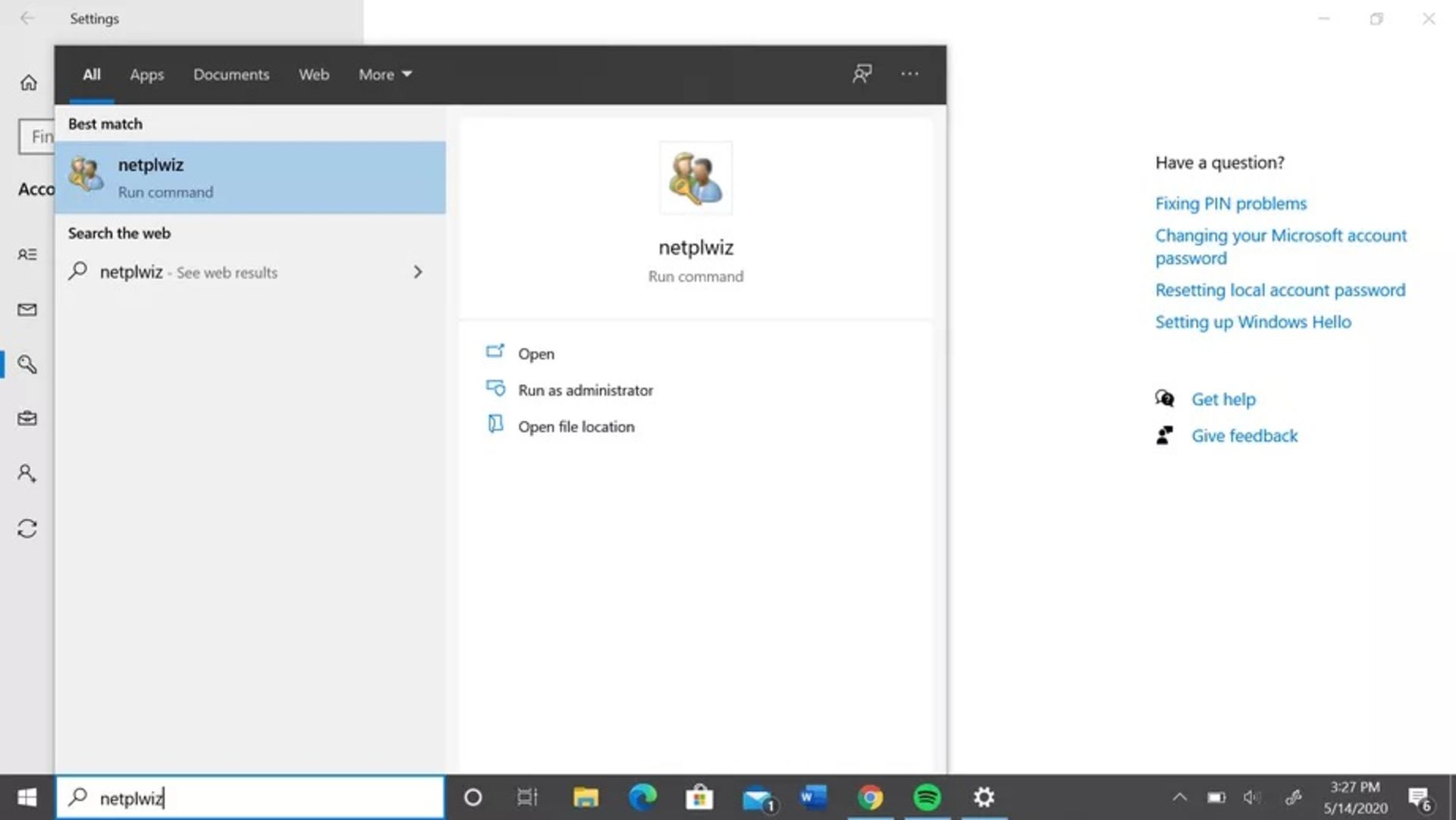The width and height of the screenshot is (1456, 820).
Task: Click Run as administrator option
Action: [x=585, y=390]
